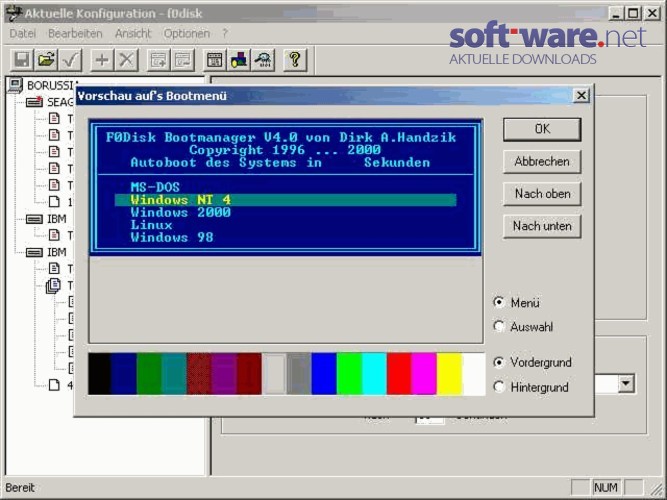Click the Linux boot entry
Viewport: 667px width, 500px height.
tap(151, 225)
